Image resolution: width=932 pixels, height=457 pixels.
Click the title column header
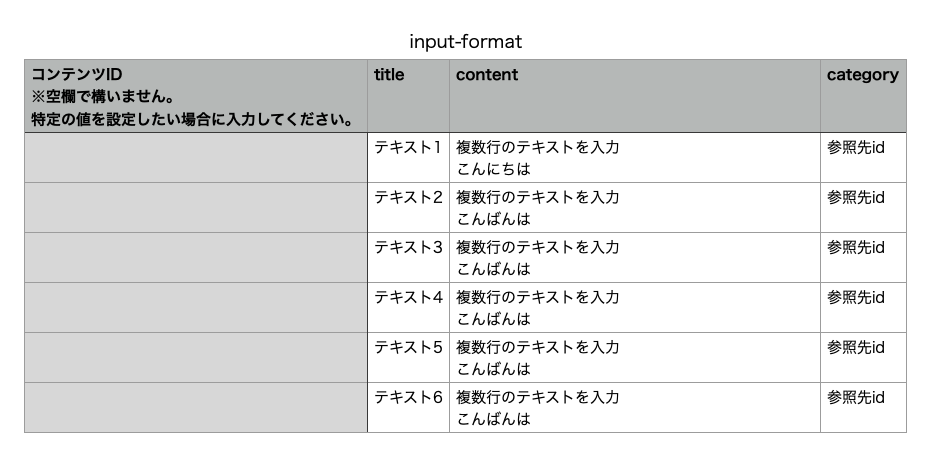click(408, 96)
